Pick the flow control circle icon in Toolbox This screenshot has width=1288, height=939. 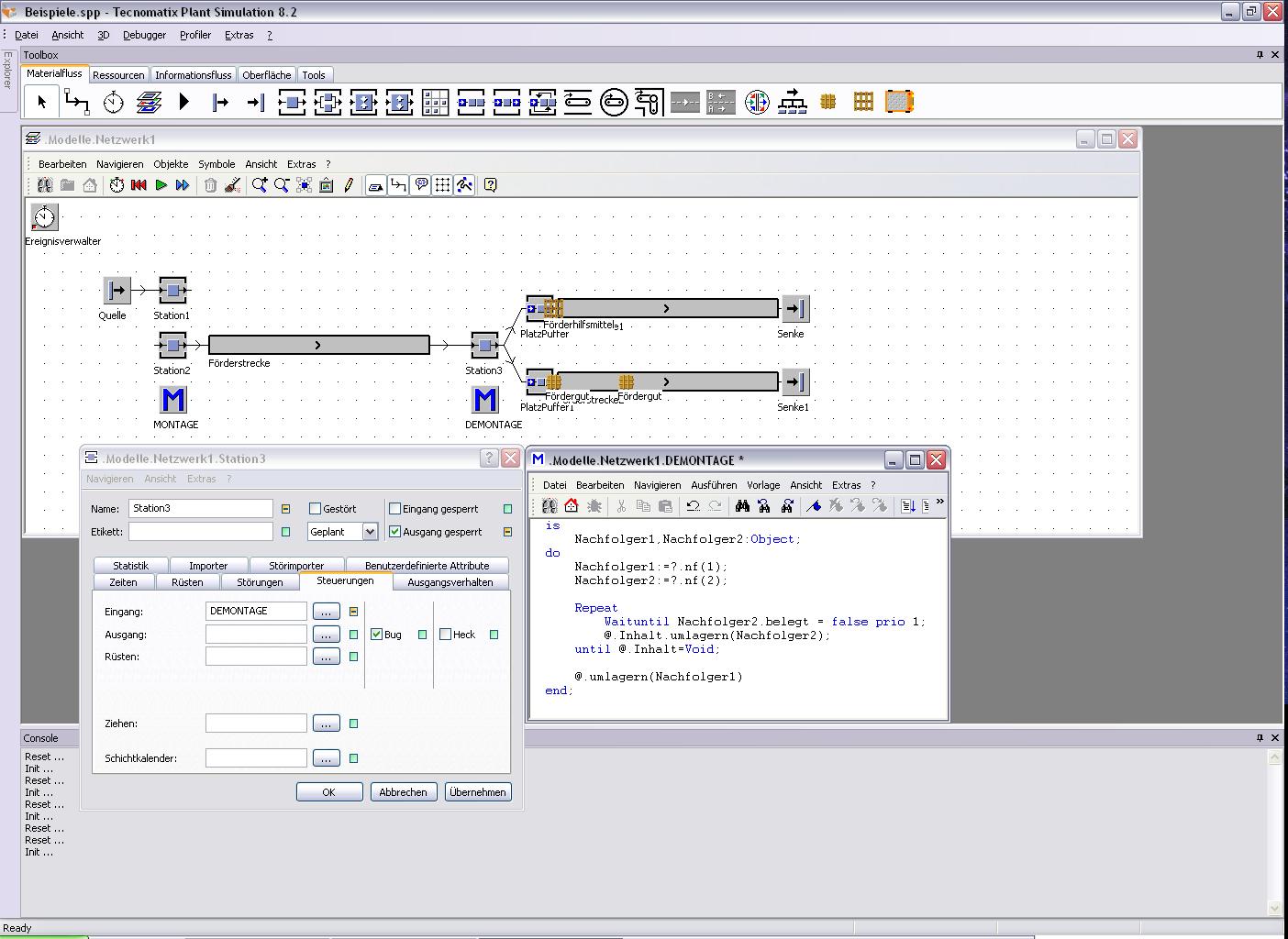tap(757, 102)
